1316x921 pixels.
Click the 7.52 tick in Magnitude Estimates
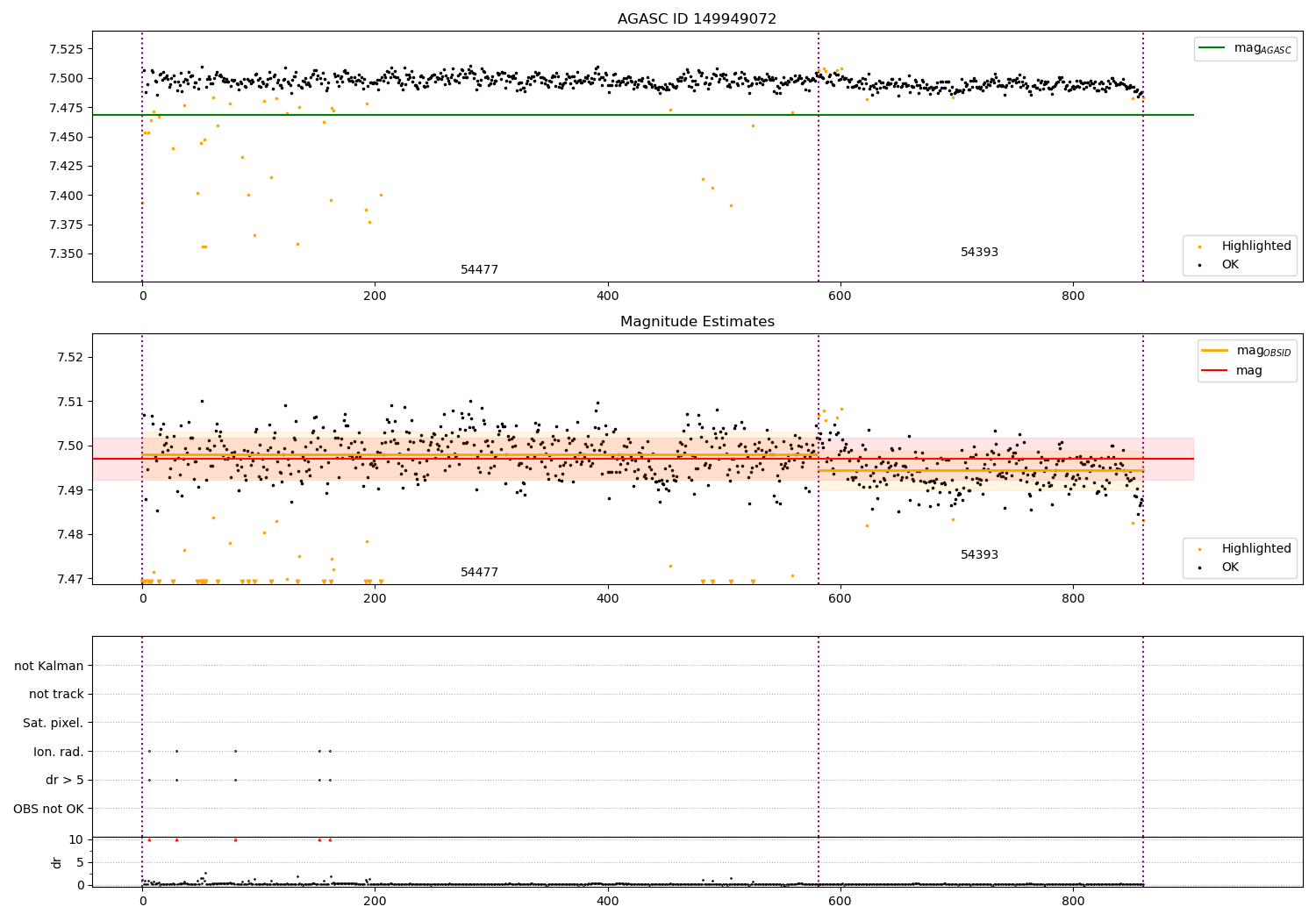[70, 358]
